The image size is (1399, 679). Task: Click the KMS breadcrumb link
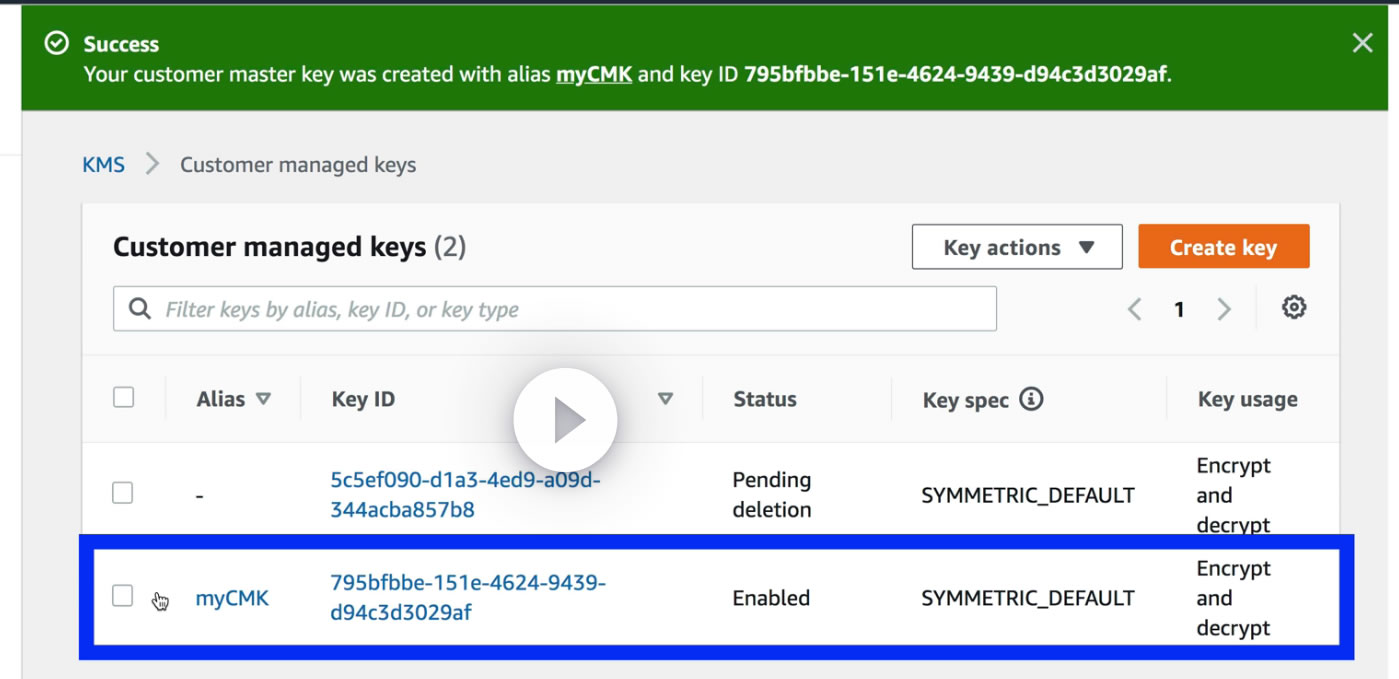pos(104,165)
